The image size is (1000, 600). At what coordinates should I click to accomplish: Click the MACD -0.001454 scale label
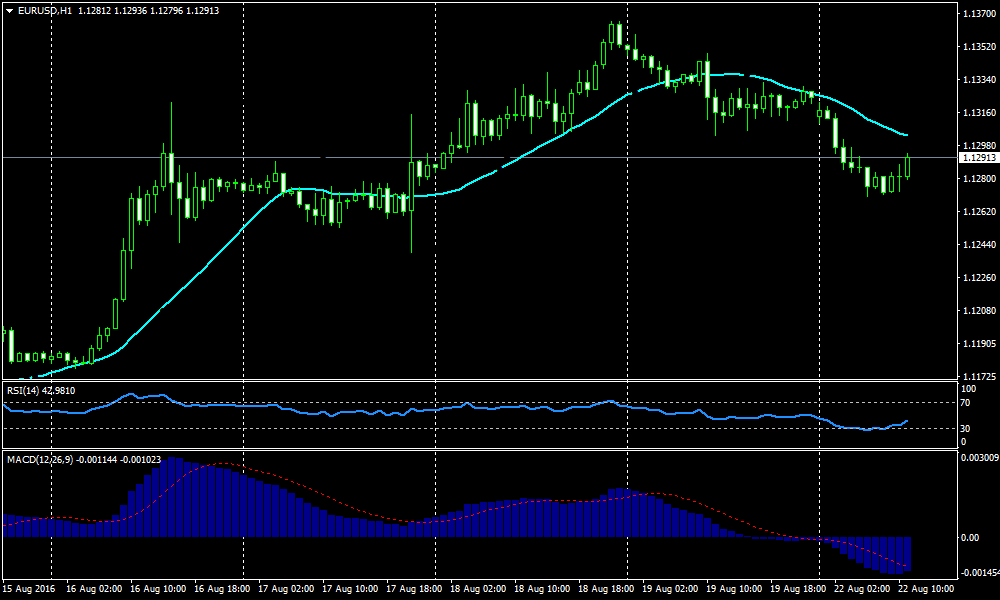[x=976, y=571]
